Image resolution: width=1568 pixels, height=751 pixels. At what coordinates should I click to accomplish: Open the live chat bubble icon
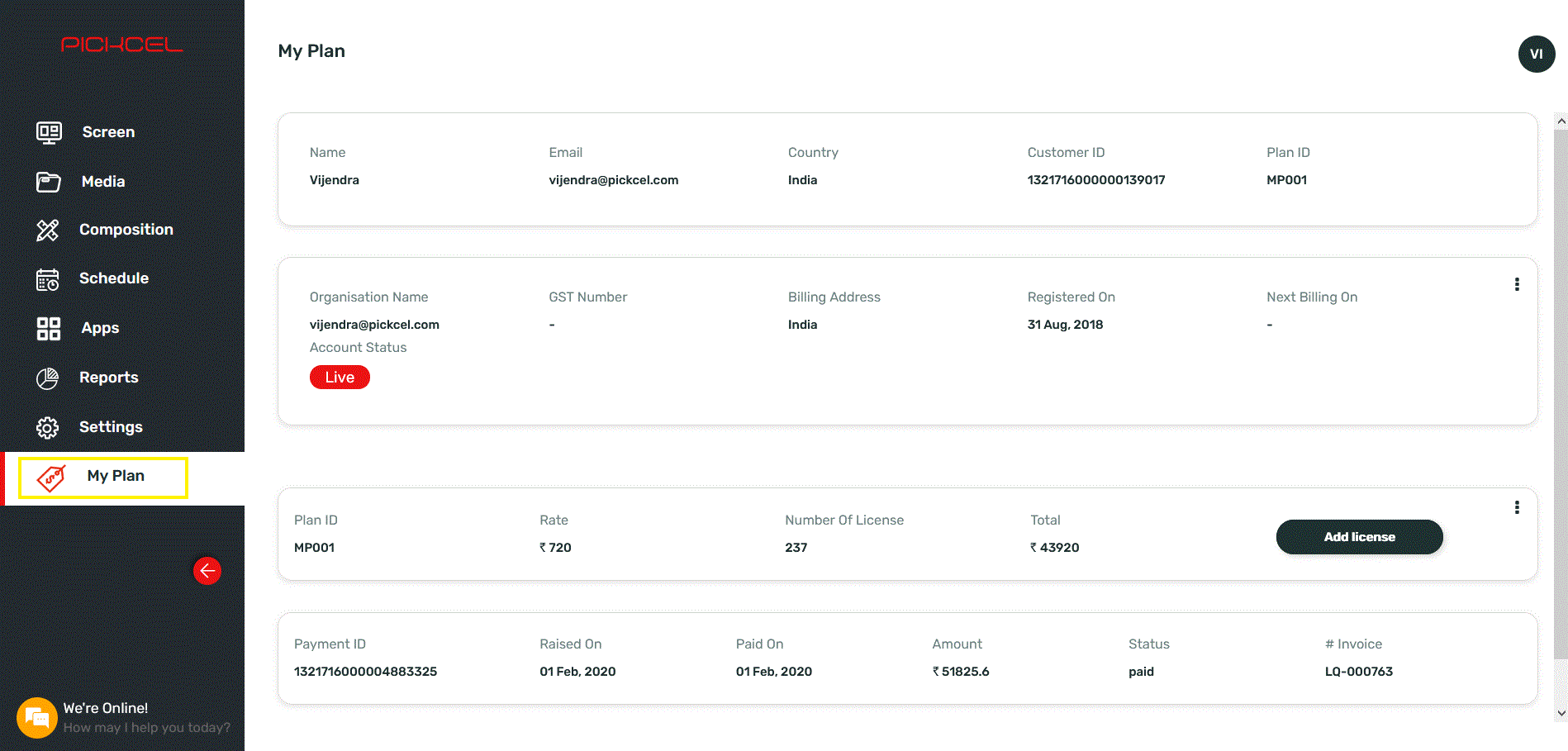[x=36, y=717]
